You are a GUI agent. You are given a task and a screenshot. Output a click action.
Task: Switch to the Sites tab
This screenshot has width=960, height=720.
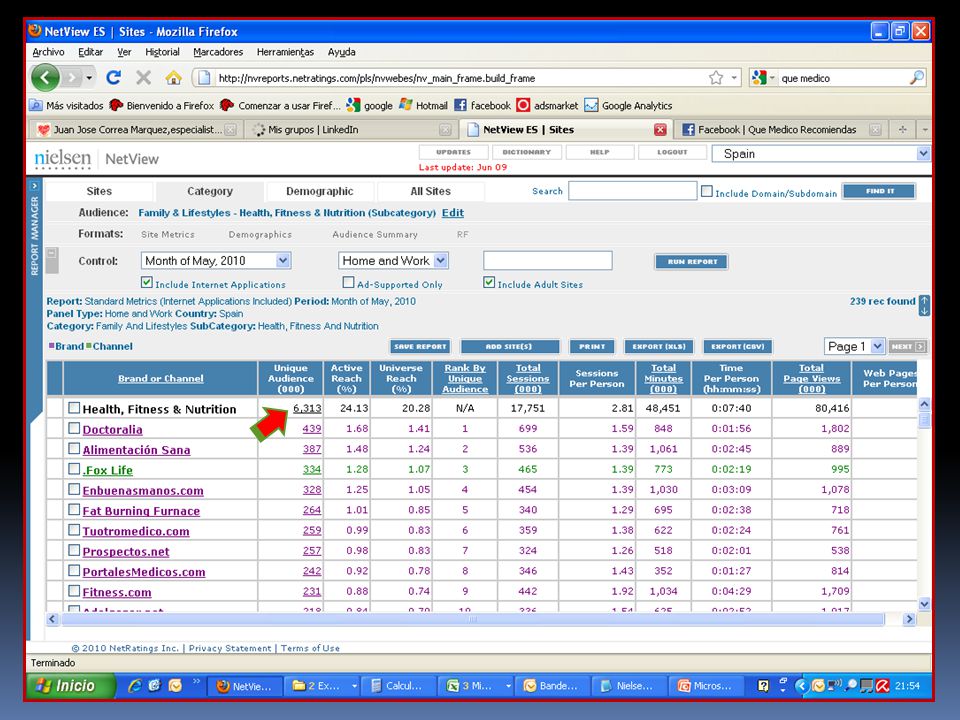[x=99, y=191]
